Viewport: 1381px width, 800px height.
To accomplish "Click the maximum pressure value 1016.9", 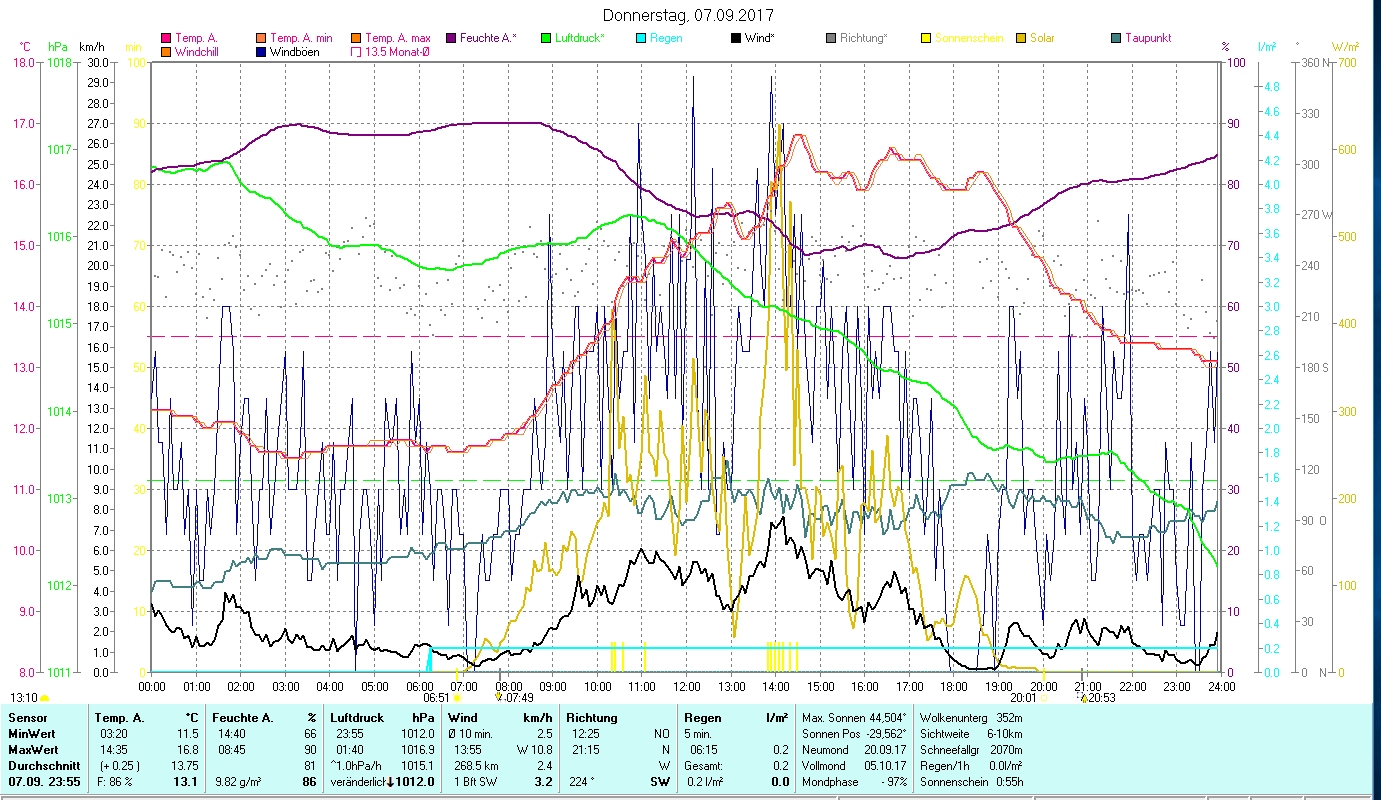I will (417, 750).
